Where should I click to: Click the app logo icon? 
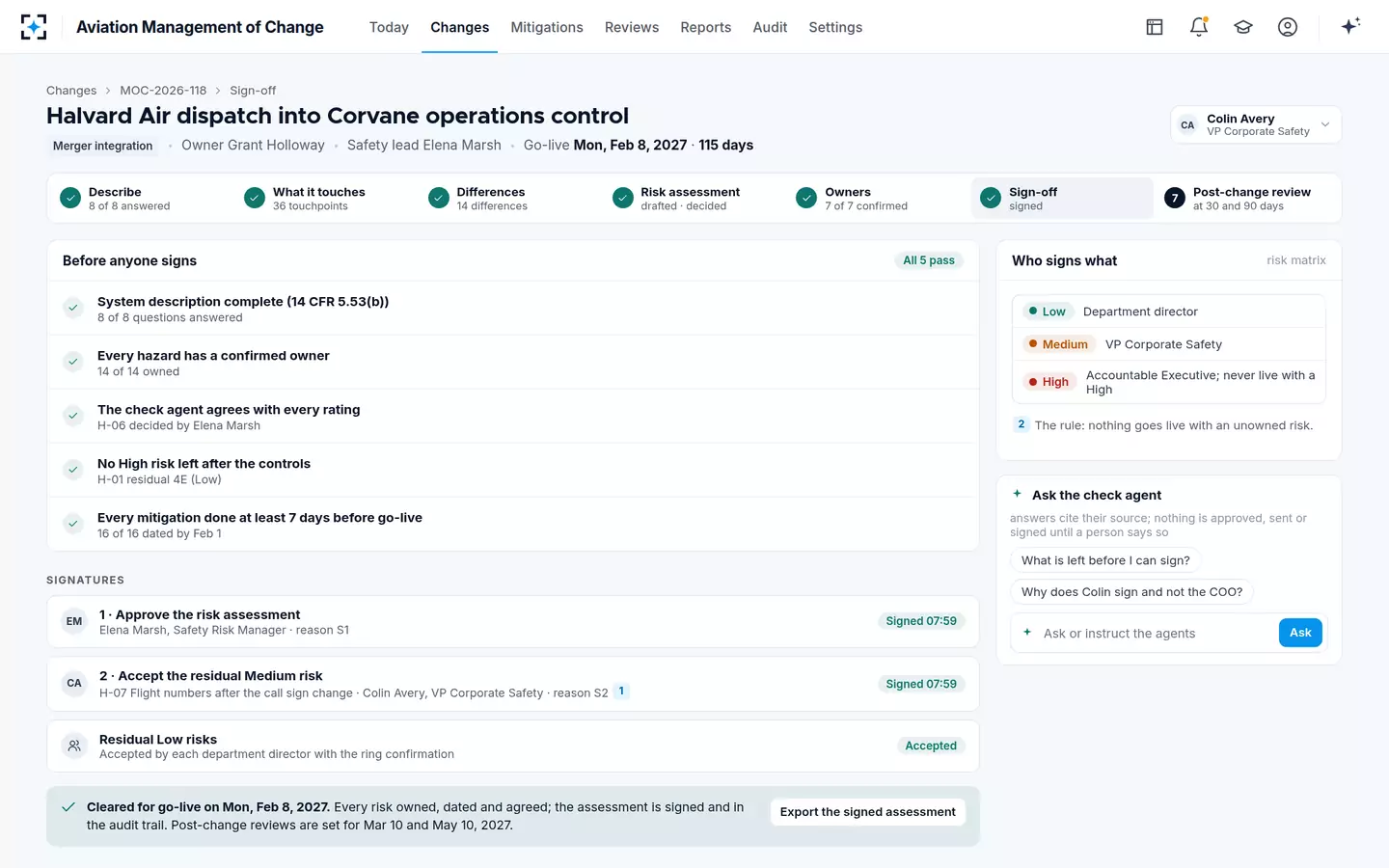[34, 27]
